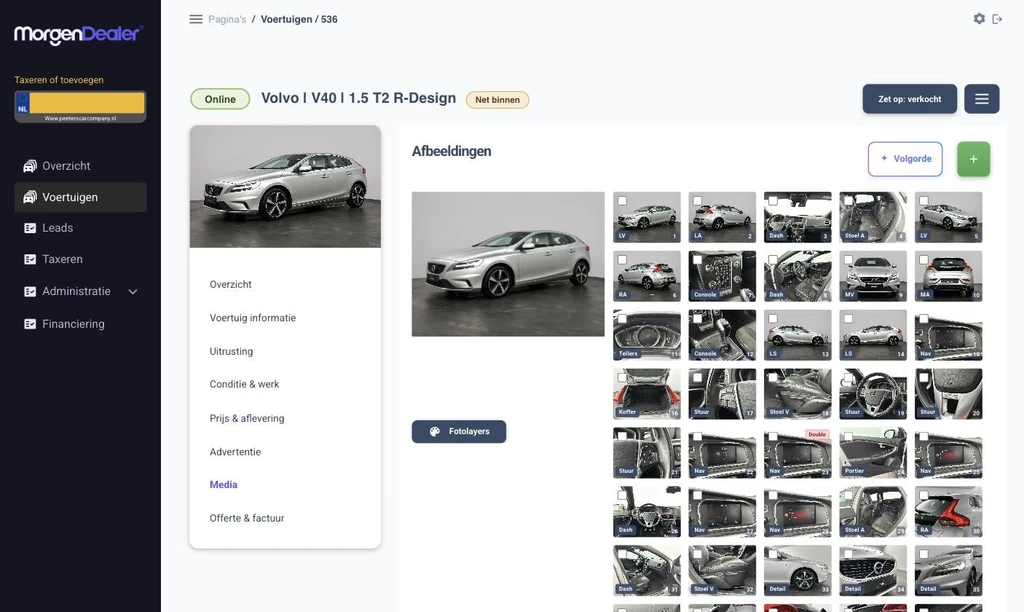Click the Financiering sidebar icon
This screenshot has height=612, width=1024.
[30, 324]
